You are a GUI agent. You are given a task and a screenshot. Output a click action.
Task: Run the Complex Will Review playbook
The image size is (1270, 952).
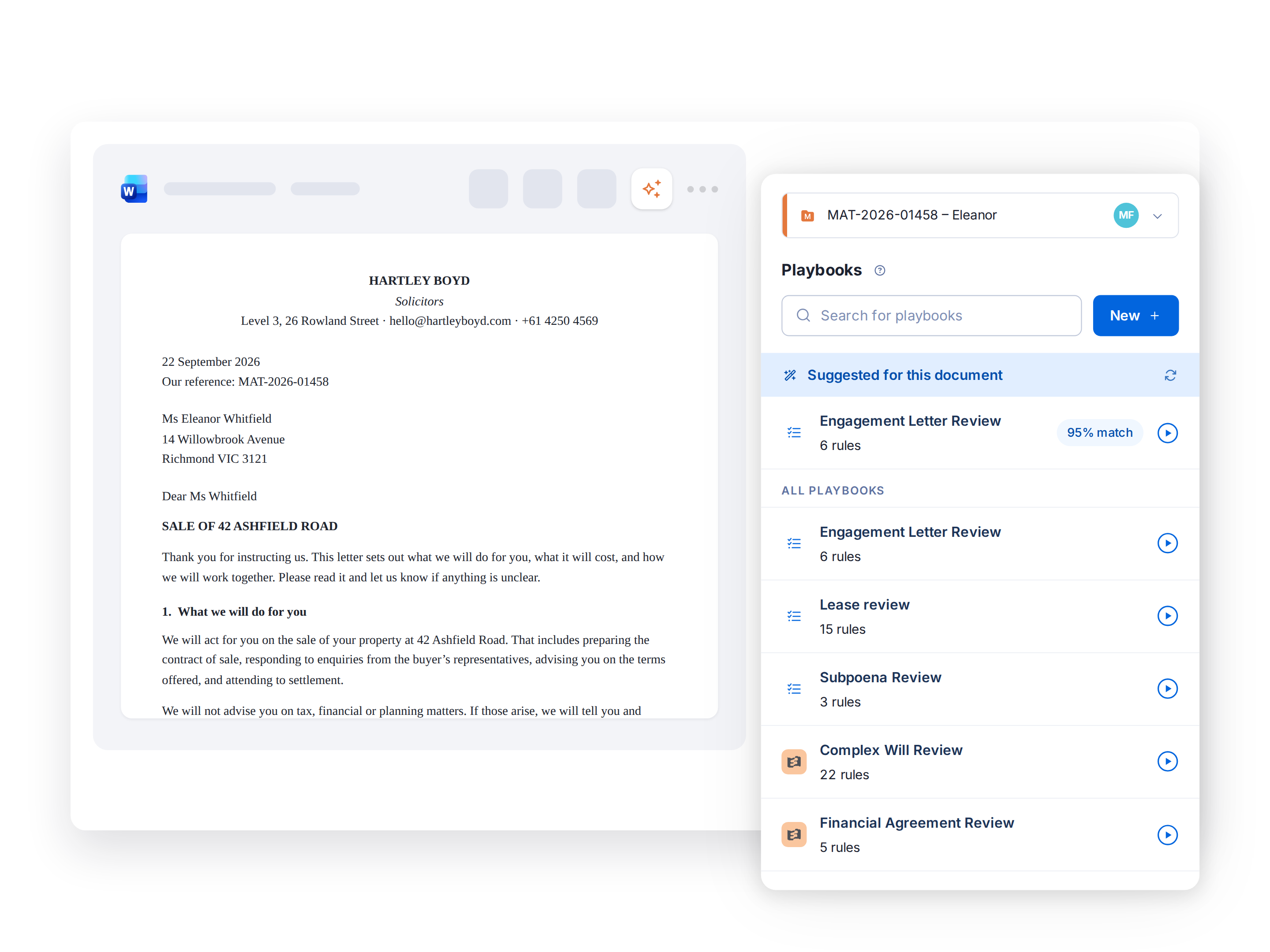pos(1167,762)
